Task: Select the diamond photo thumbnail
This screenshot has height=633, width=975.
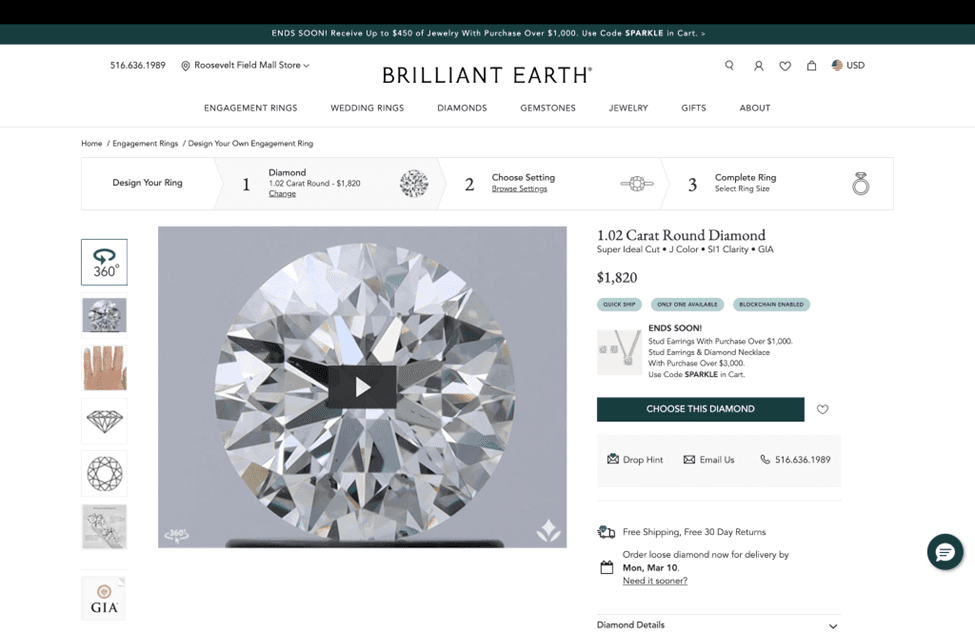Action: coord(104,315)
